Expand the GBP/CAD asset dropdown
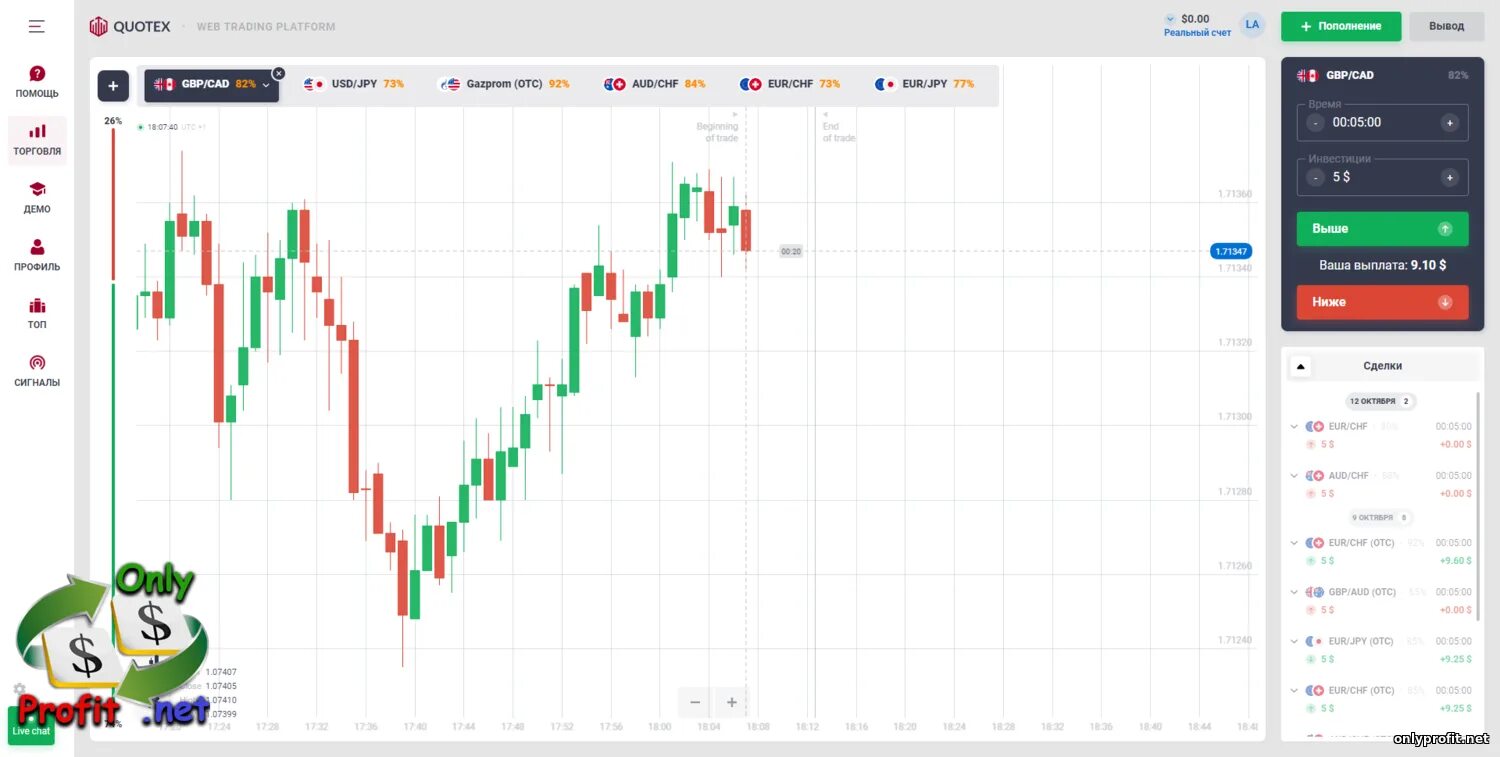 click(266, 85)
